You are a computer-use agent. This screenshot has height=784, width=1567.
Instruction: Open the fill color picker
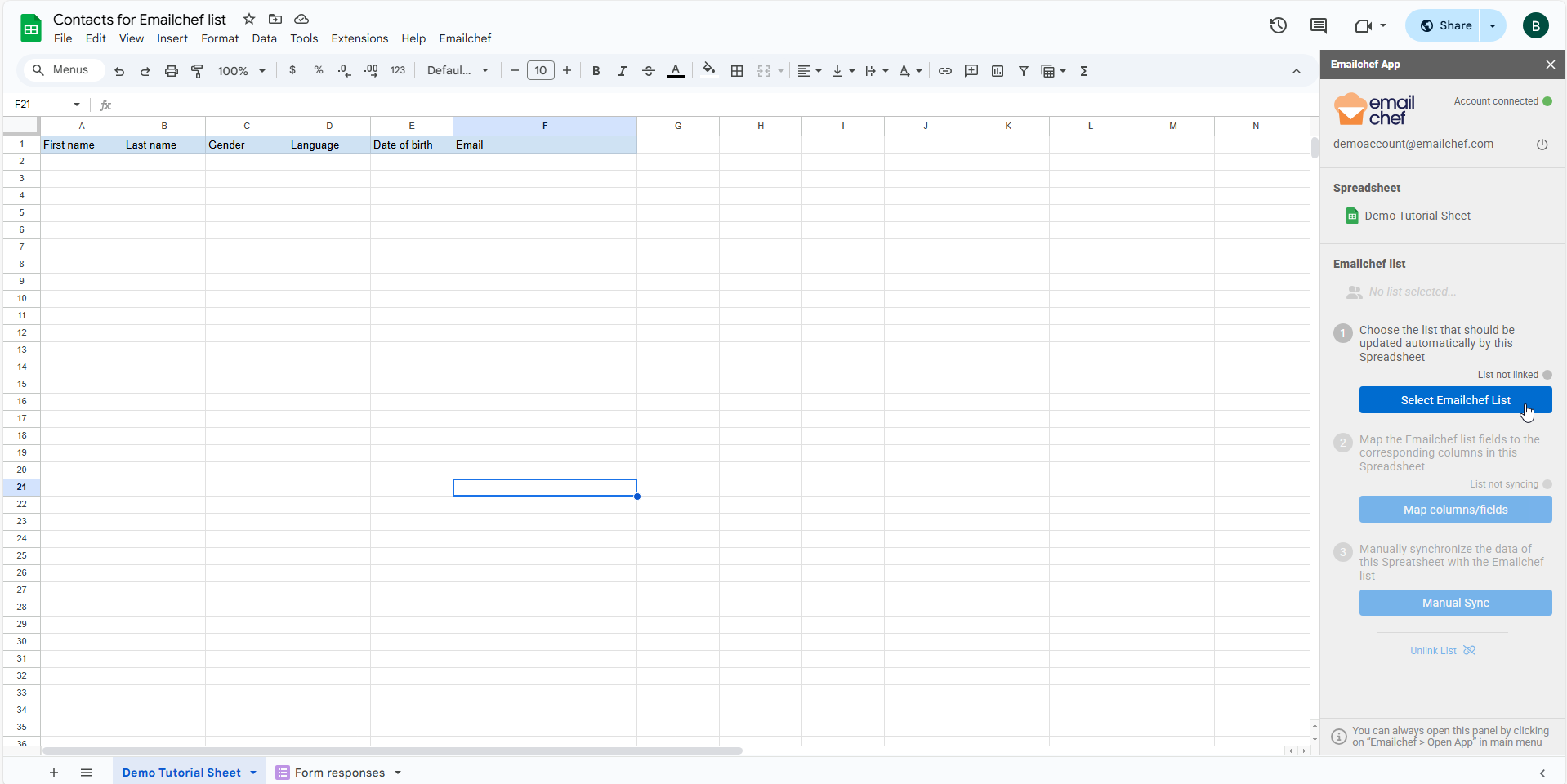click(x=709, y=70)
